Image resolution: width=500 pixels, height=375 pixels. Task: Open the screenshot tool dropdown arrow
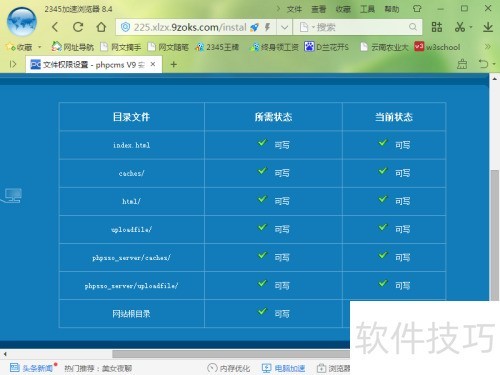coord(471,27)
